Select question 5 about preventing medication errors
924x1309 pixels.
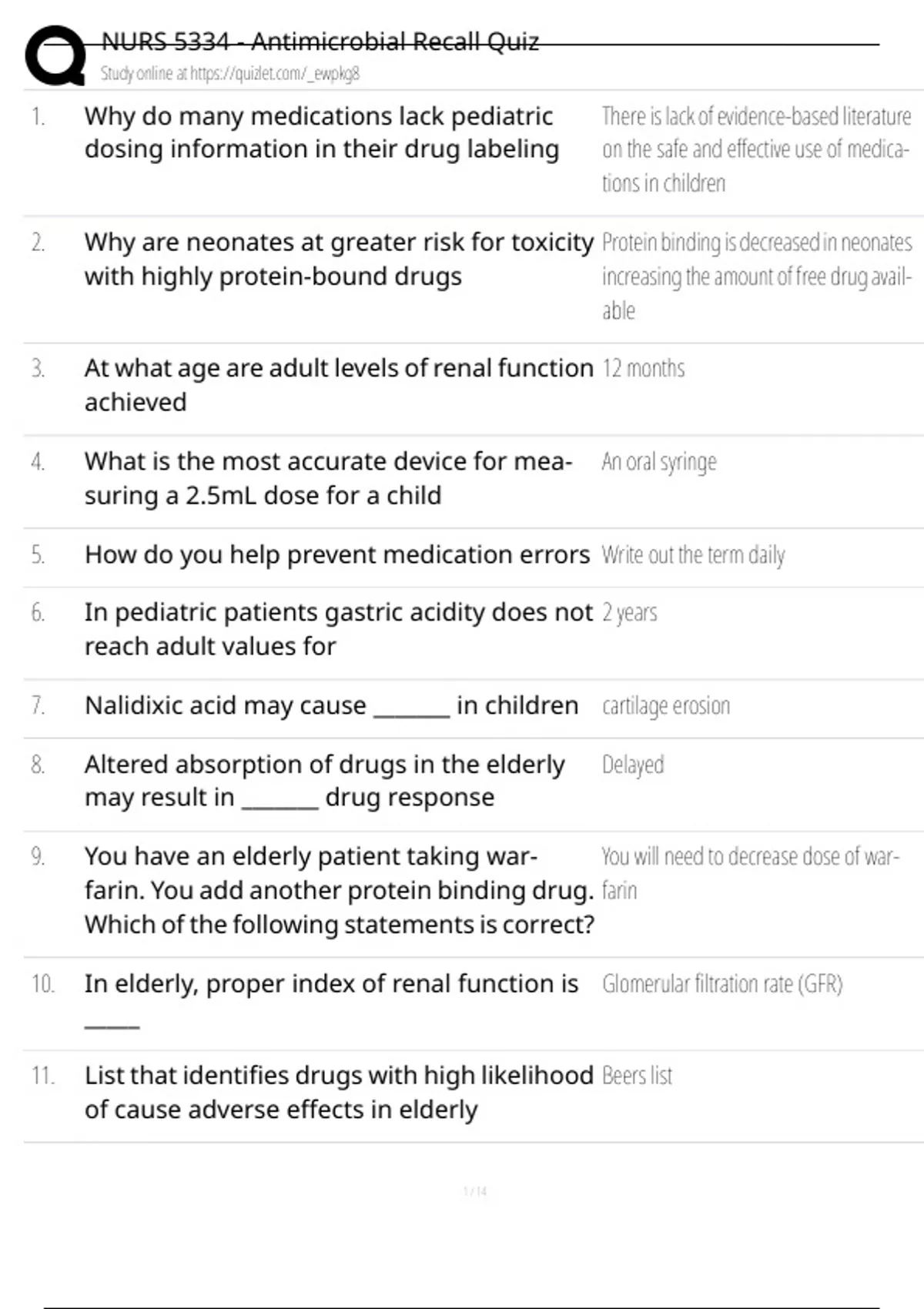pos(336,554)
